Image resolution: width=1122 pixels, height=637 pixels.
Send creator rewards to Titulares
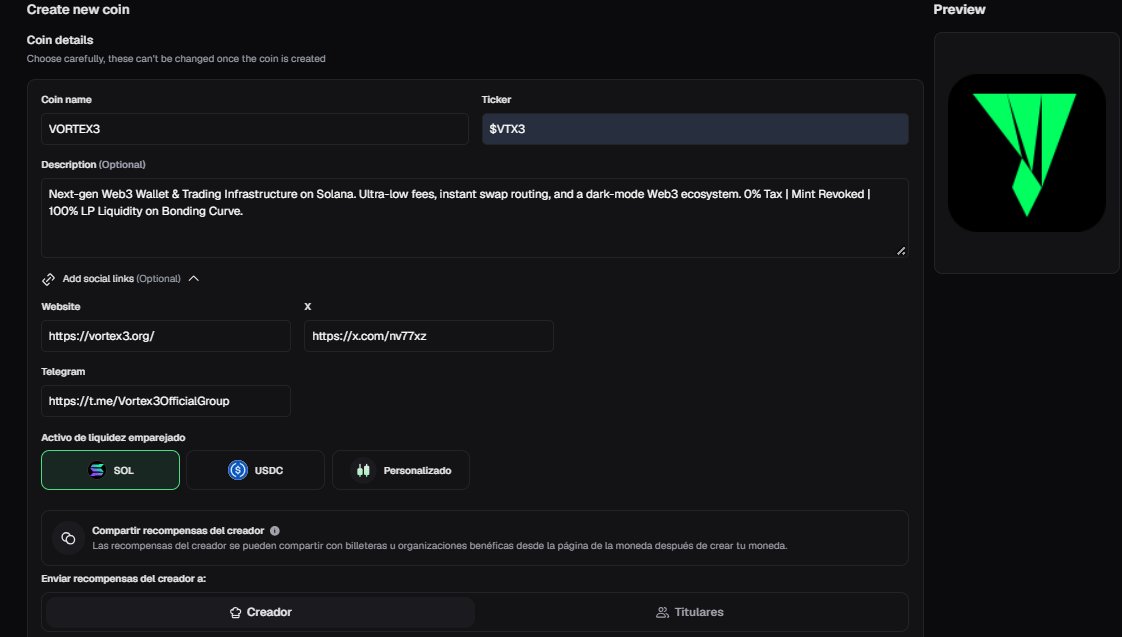pyautogui.click(x=690, y=612)
